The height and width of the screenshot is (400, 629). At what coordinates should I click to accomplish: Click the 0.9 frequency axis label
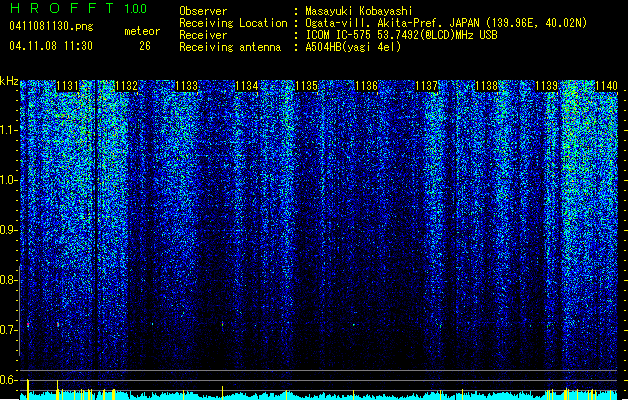click(8, 230)
